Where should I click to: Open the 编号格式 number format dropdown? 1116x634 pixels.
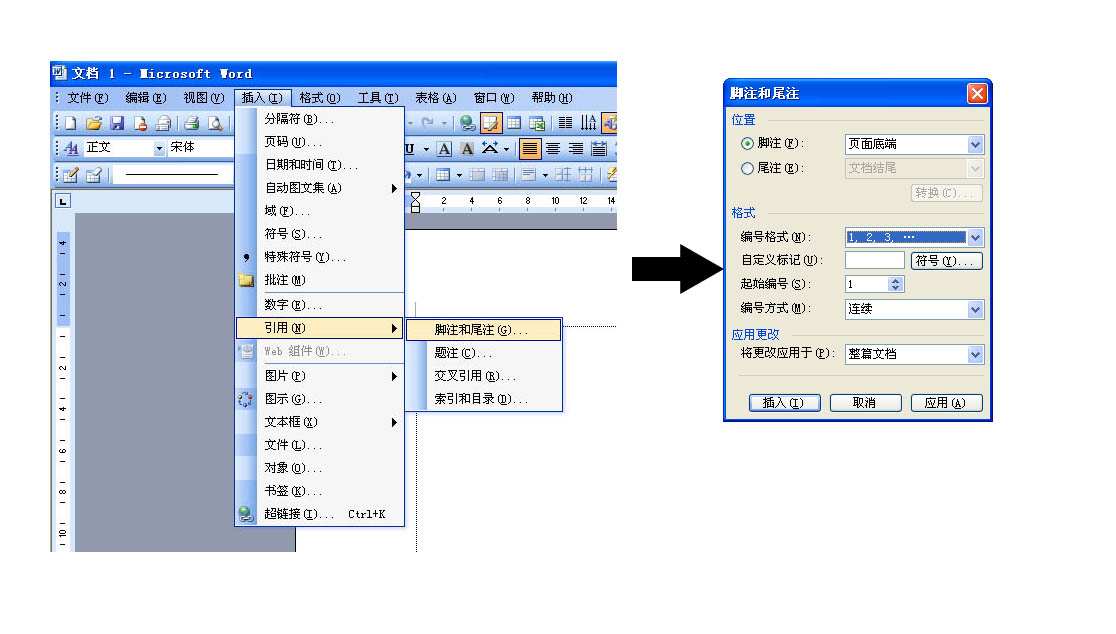[x=975, y=238]
